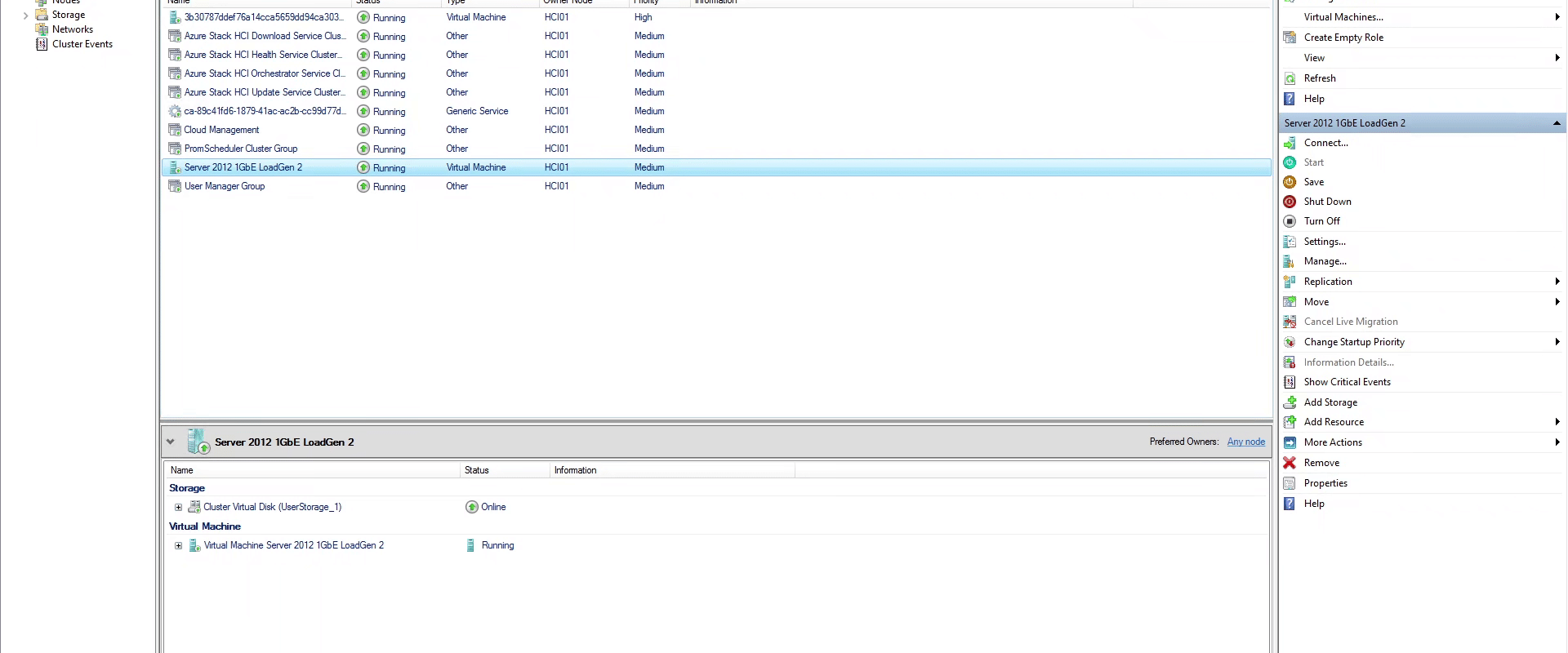Screen dimensions: 1568x653
Task: Open the Add Resource submenu arrow
Action: [x=1557, y=422]
